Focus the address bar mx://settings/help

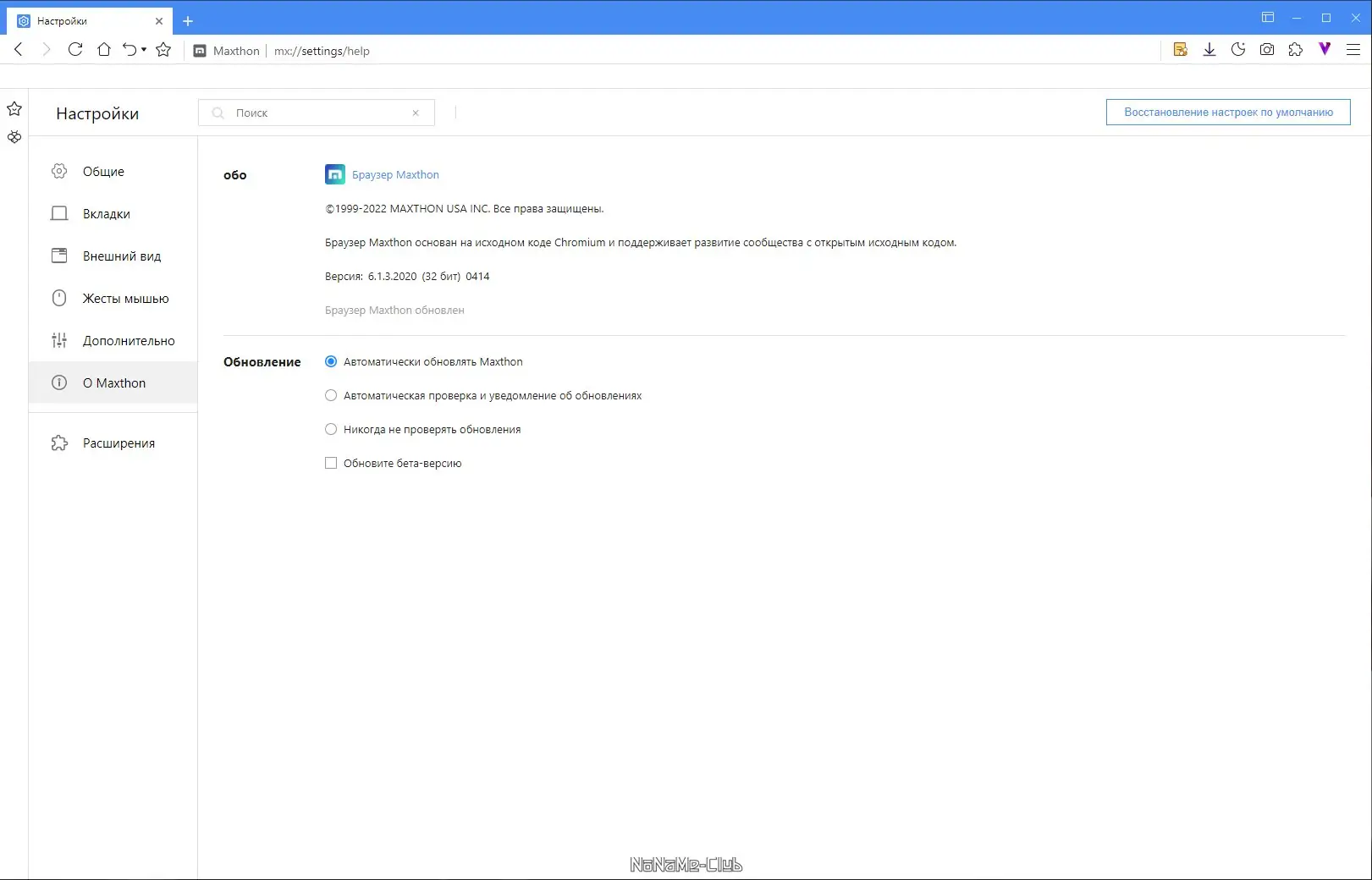pyautogui.click(x=322, y=51)
